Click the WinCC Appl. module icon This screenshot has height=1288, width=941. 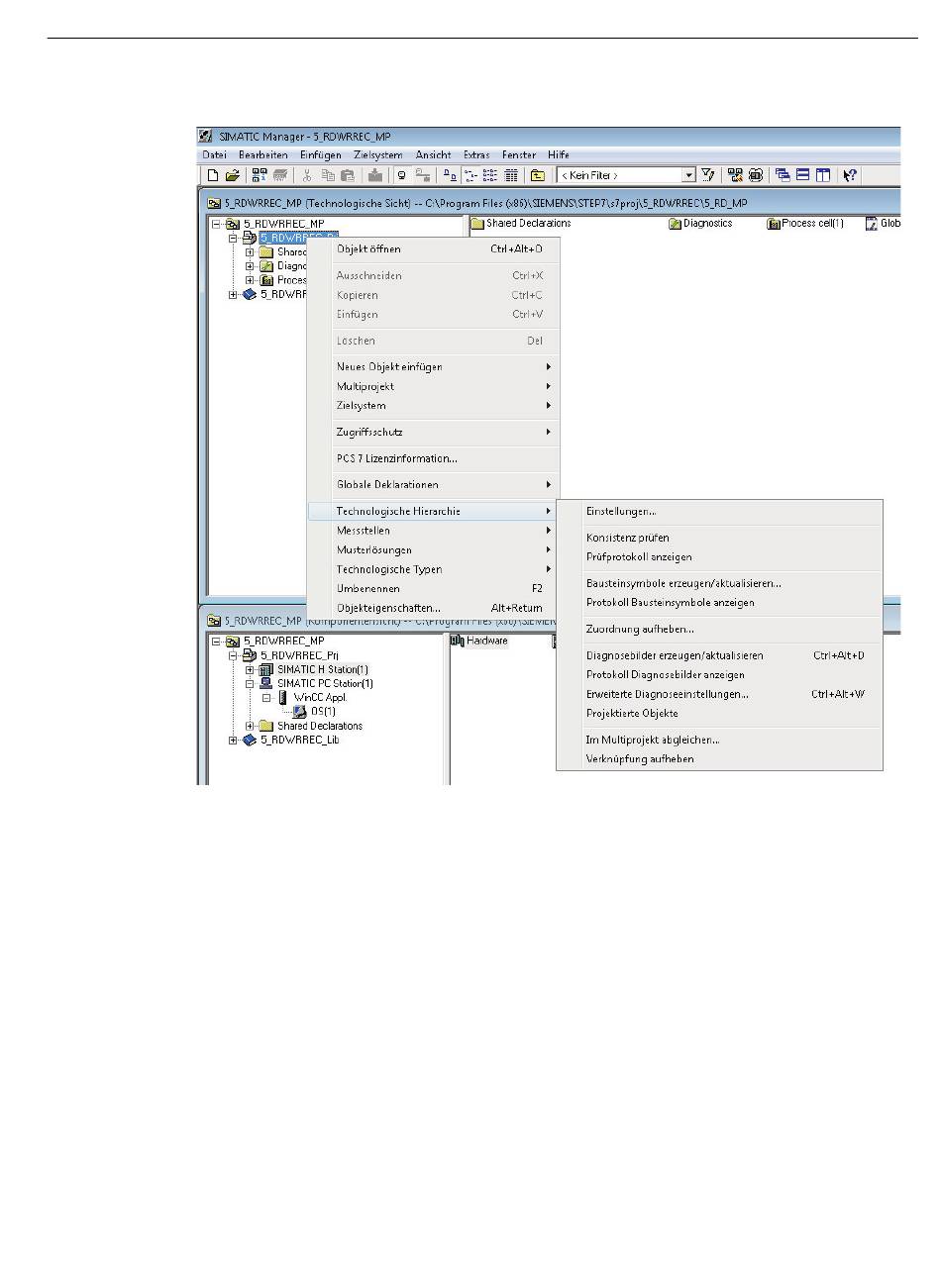pos(283,698)
